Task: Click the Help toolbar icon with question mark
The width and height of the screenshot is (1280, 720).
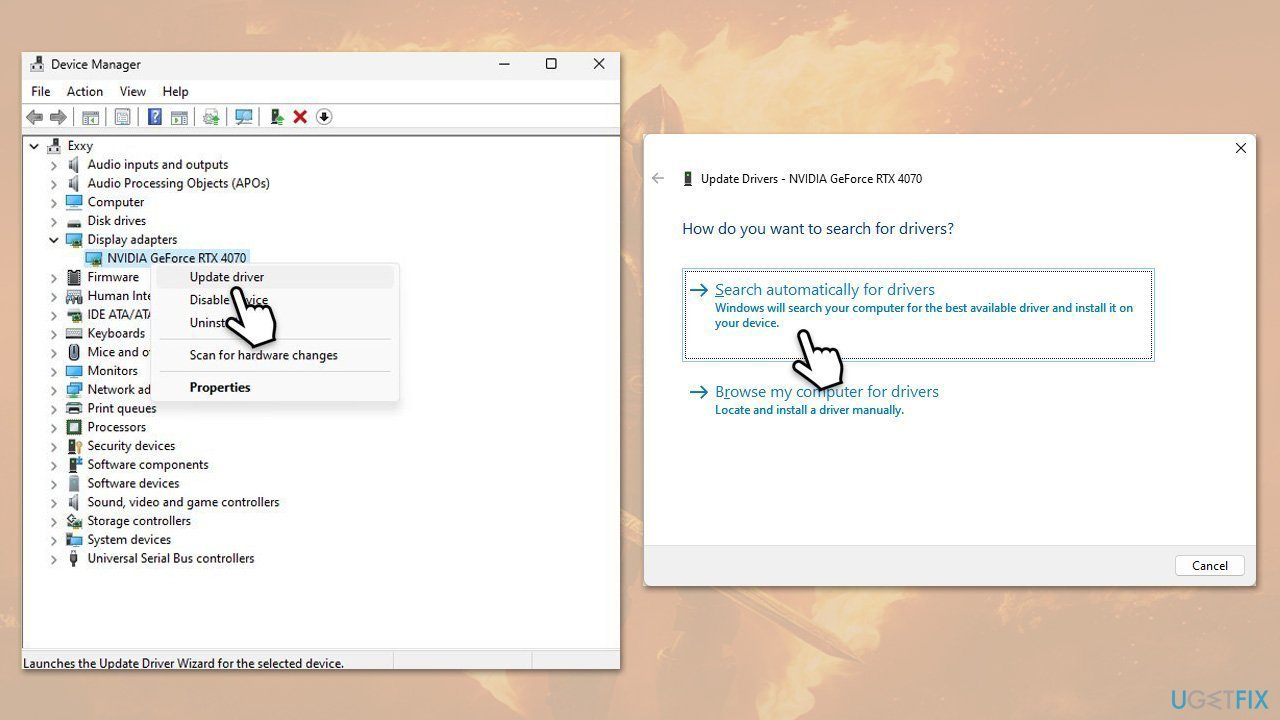Action: tap(155, 117)
